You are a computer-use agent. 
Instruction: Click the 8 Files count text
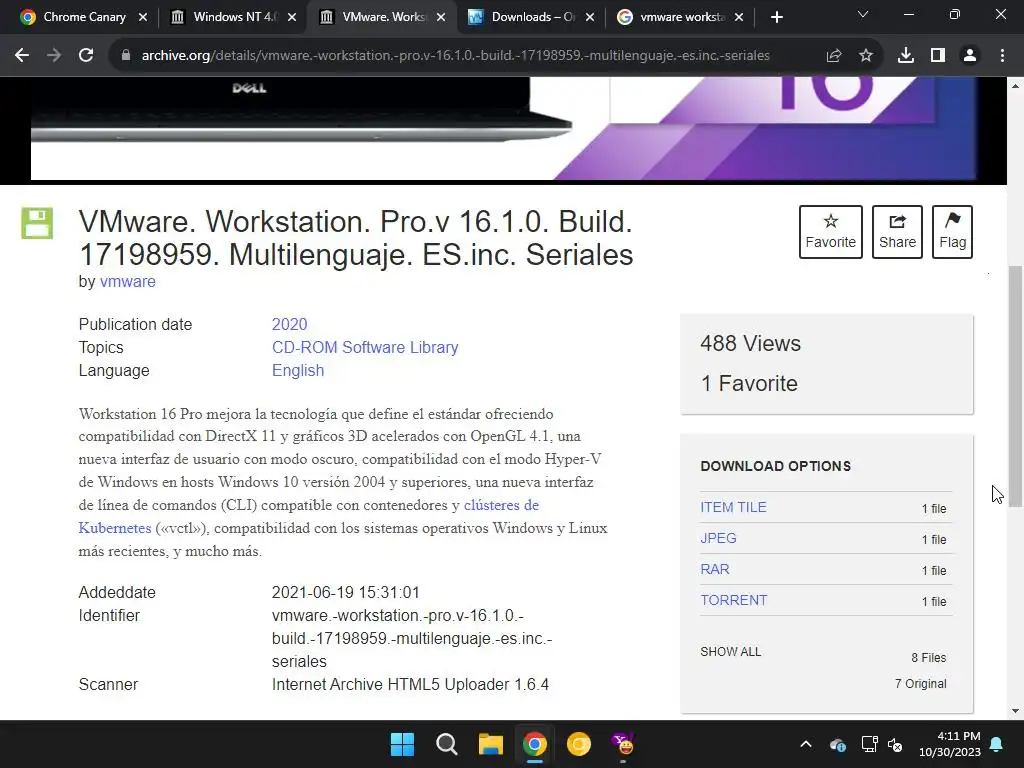click(929, 658)
